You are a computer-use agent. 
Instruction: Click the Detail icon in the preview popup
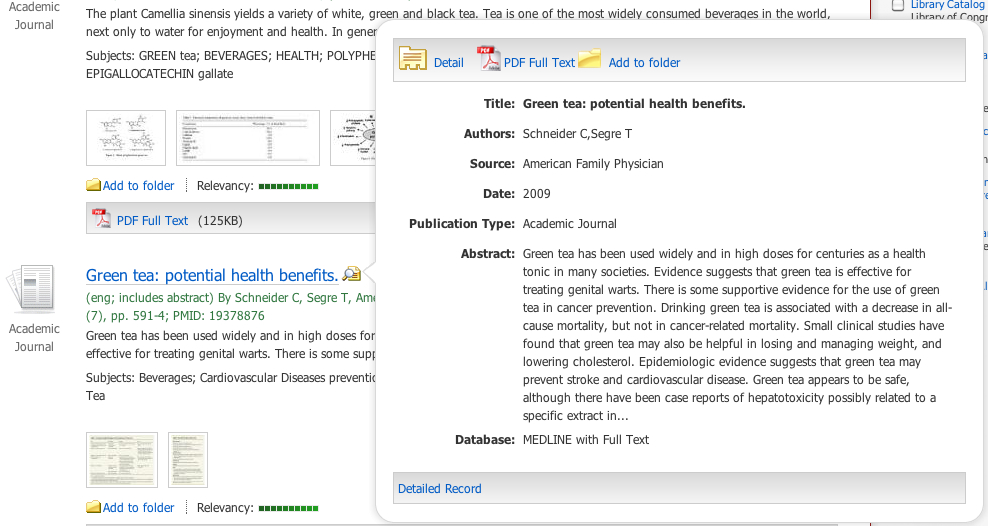[x=413, y=60]
